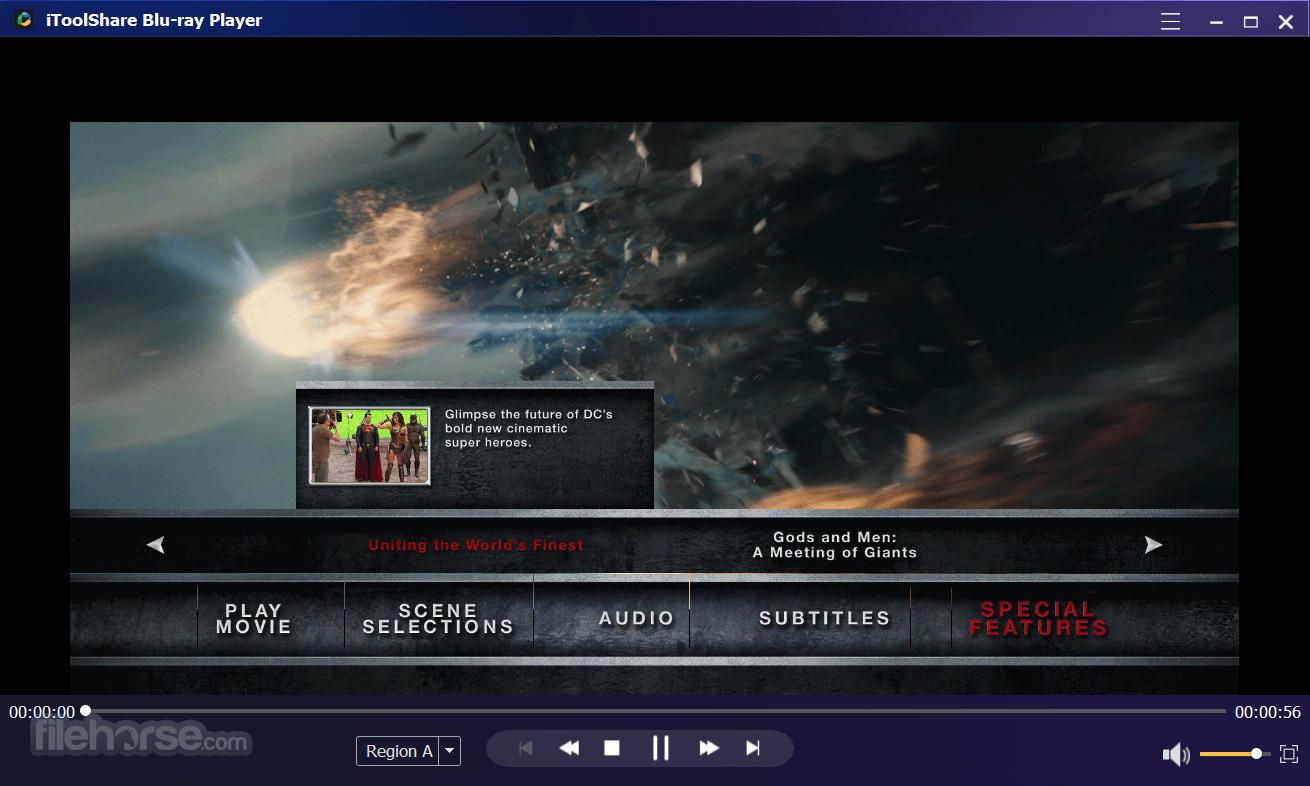Click the Region A label box
The height and width of the screenshot is (786, 1310).
[398, 751]
